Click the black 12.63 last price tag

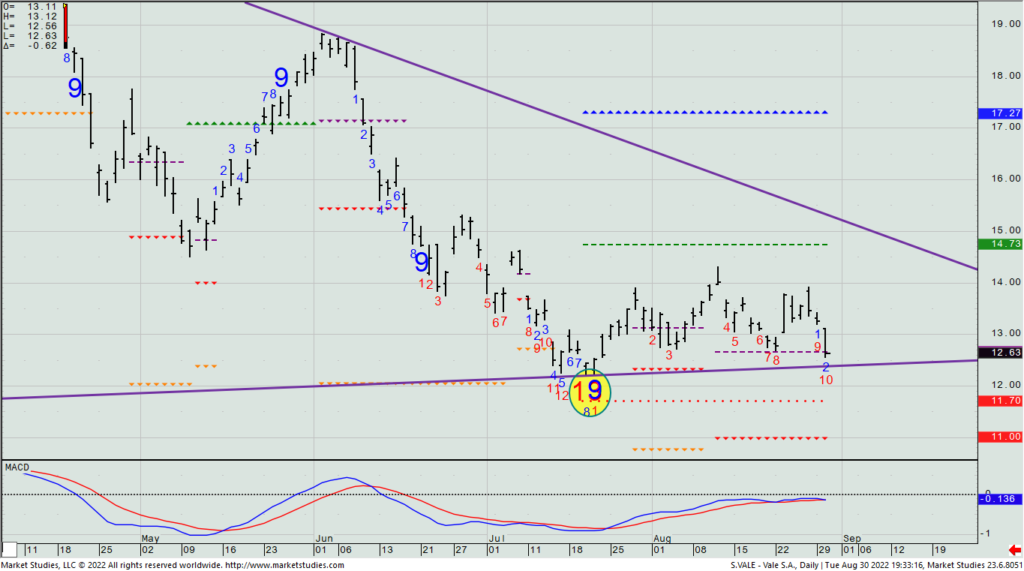(x=1000, y=353)
